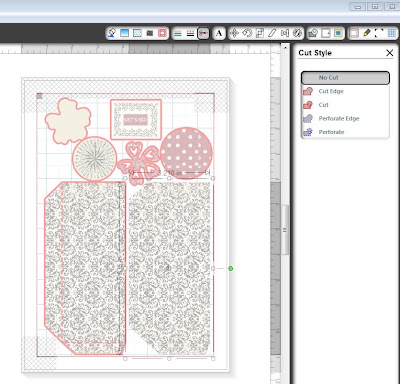Open the Page settings pink square icon

[354, 33]
